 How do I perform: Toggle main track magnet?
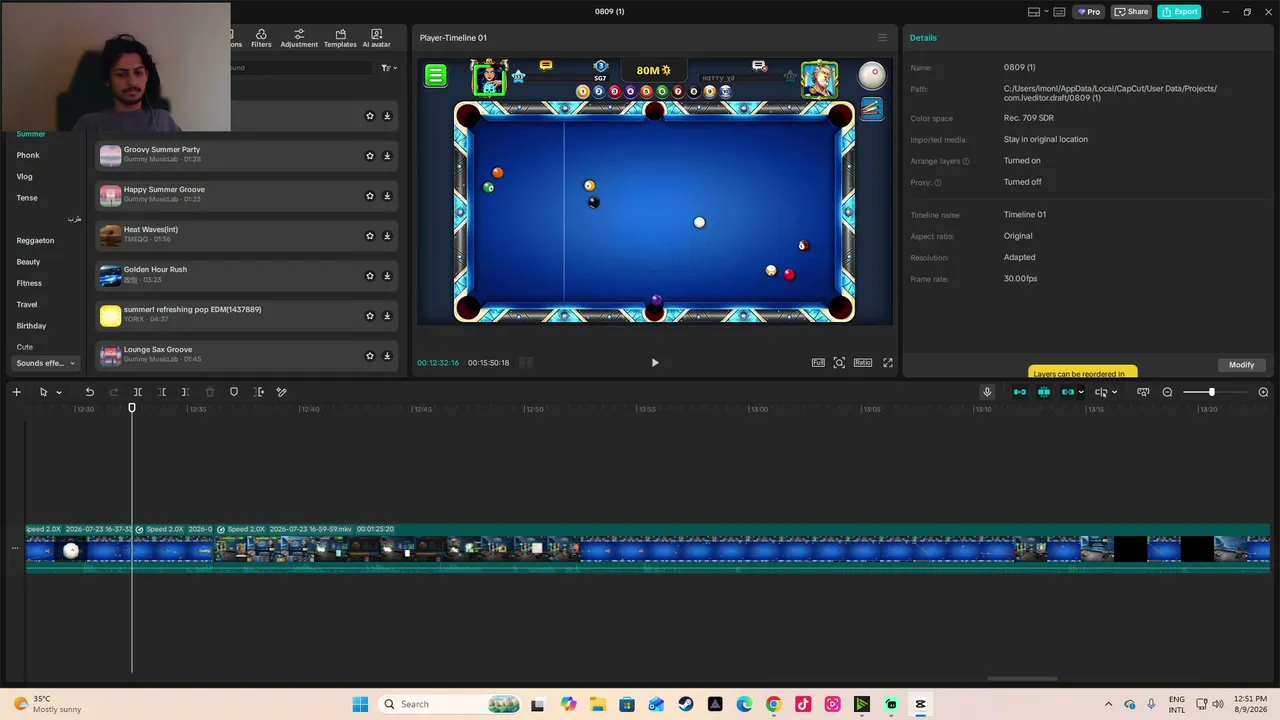point(1020,392)
